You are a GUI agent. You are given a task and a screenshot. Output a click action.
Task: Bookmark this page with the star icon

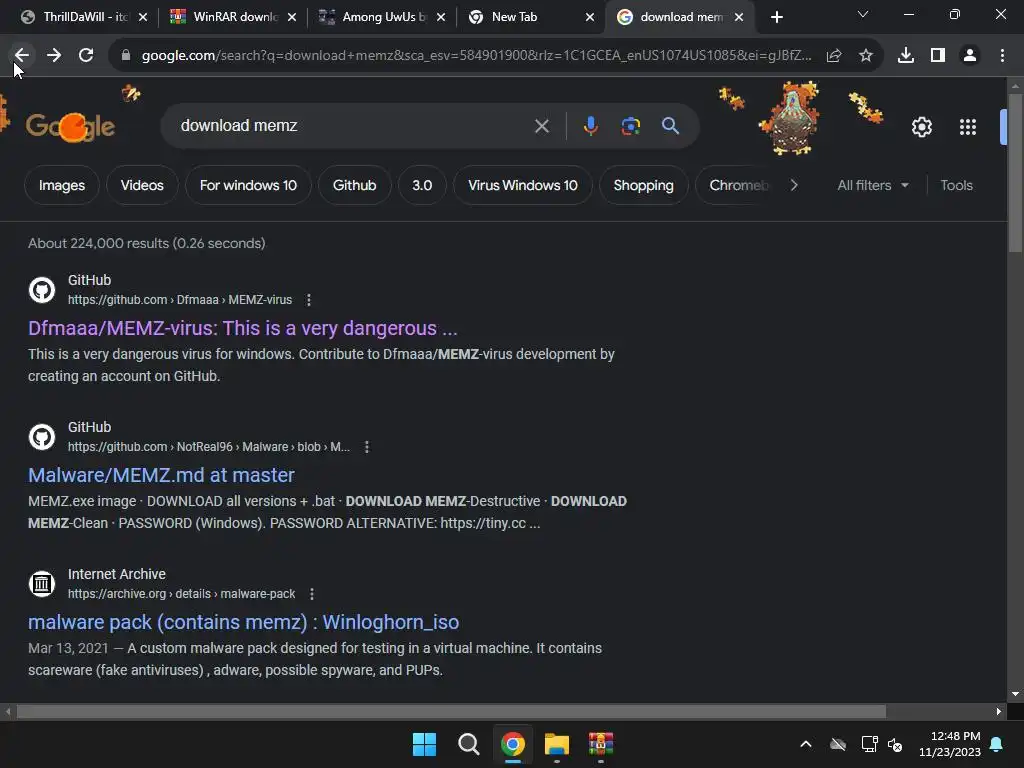(x=866, y=56)
